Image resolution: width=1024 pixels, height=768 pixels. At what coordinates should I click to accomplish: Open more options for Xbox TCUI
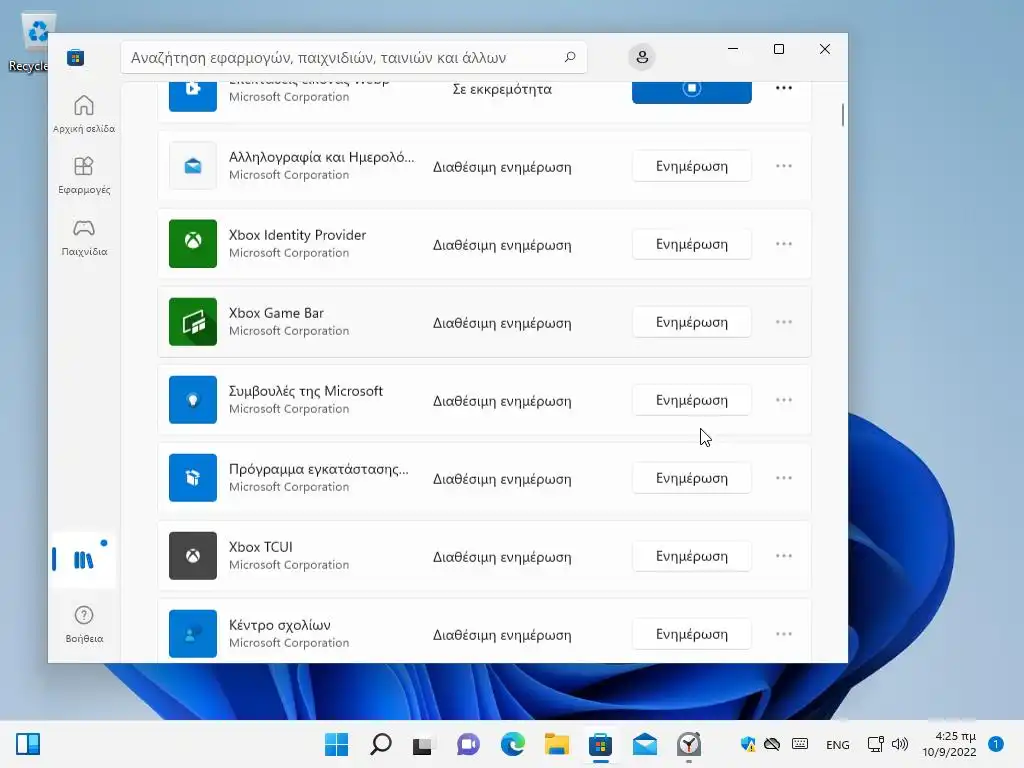coord(784,556)
